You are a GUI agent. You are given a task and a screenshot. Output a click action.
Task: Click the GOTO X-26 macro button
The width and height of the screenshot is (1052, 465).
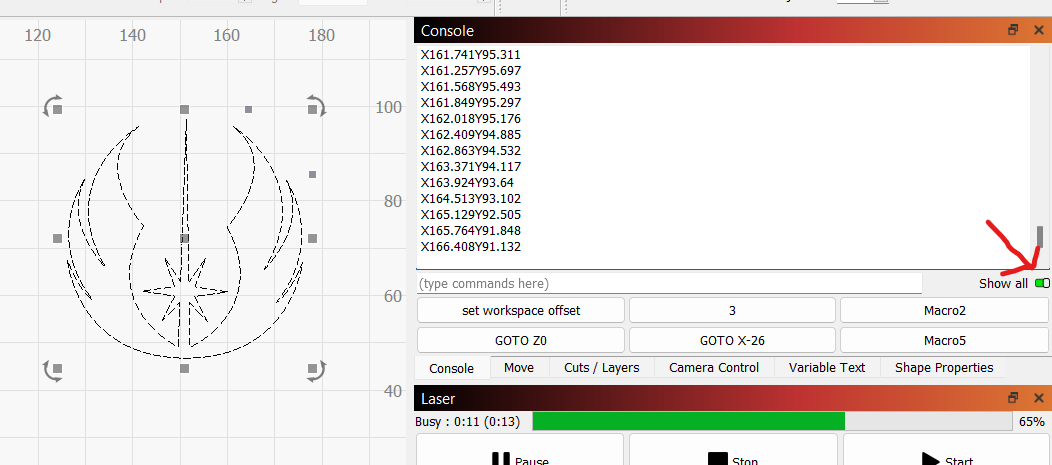coord(732,340)
